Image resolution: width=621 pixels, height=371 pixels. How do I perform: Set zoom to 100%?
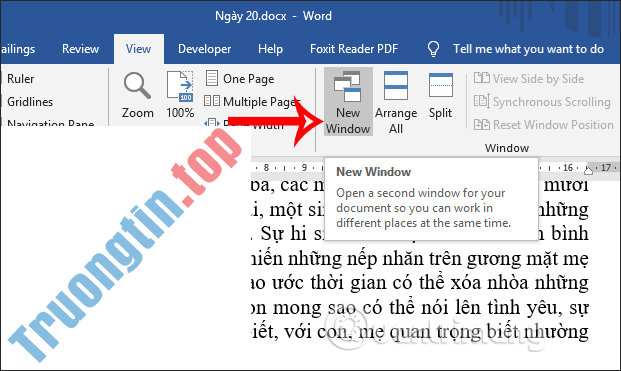coord(180,95)
